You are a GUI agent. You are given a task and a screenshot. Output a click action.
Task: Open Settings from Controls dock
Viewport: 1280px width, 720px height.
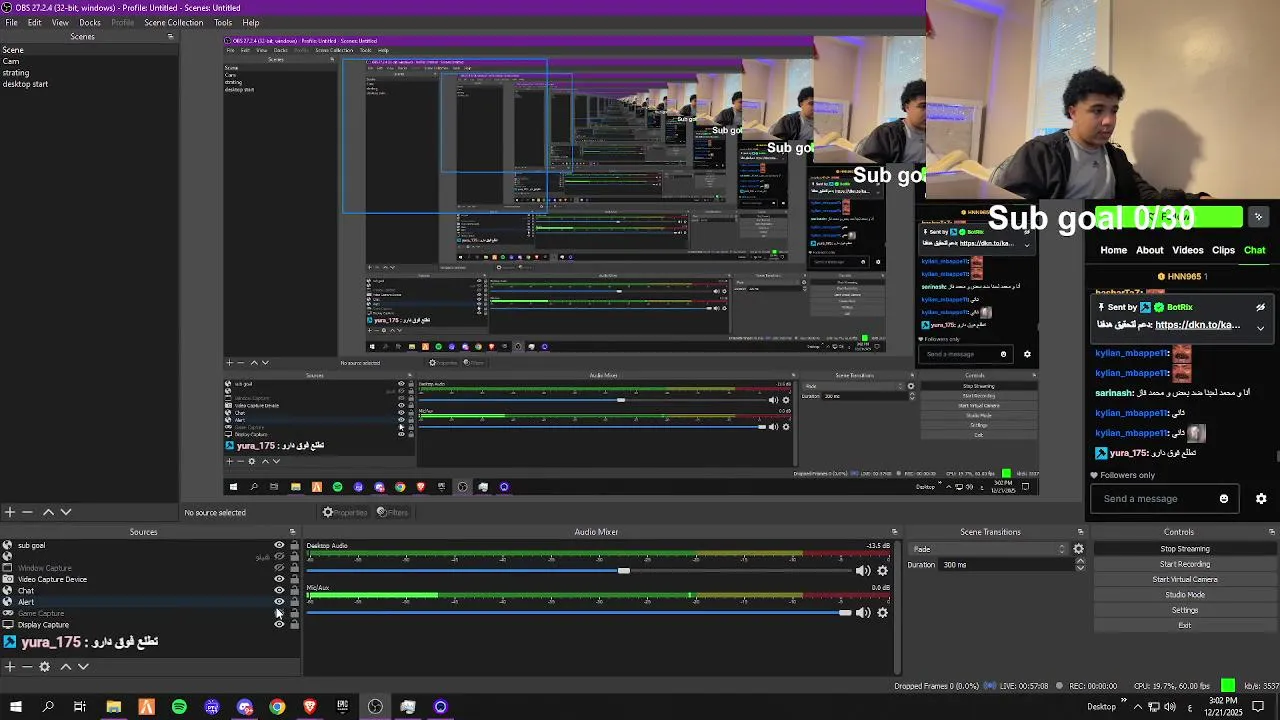pyautogui.click(x=1184, y=610)
